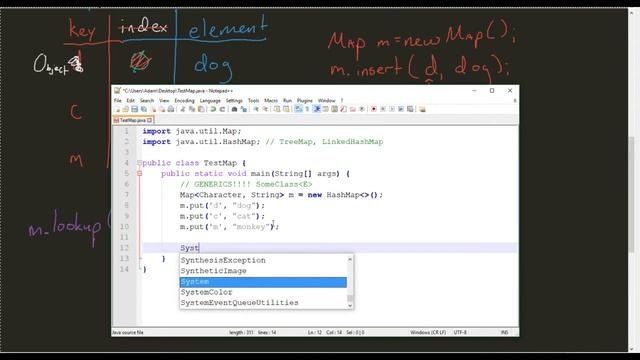Viewport: 640px width, 360px height.
Task: Open the Function List panel icon
Action: (343, 109)
